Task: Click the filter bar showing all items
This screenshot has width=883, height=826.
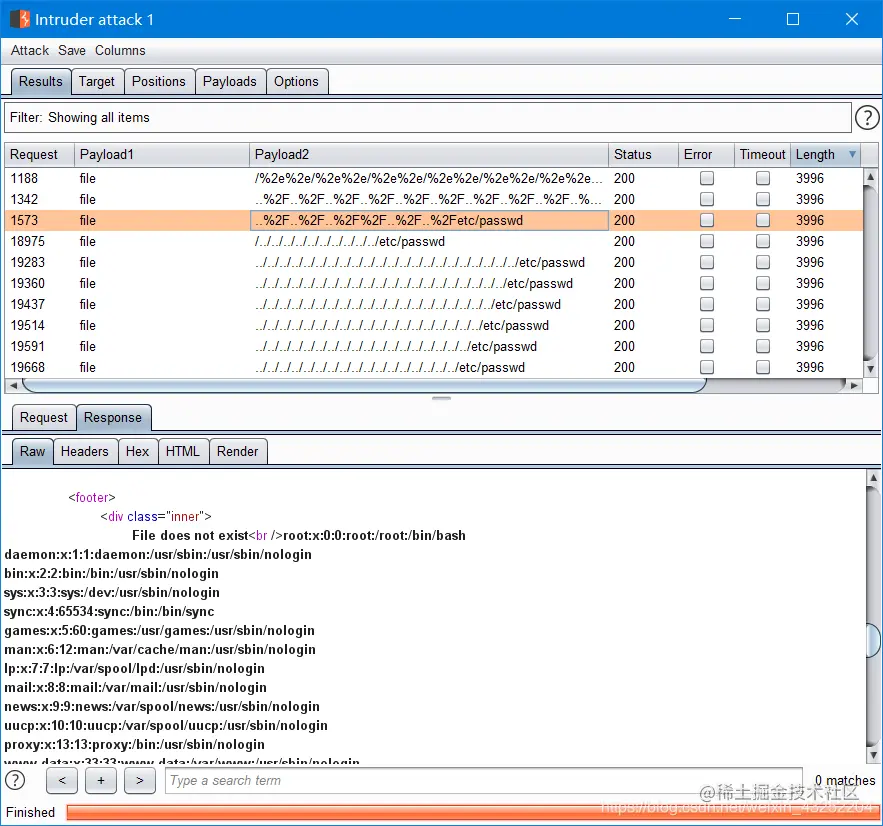Action: click(x=428, y=118)
